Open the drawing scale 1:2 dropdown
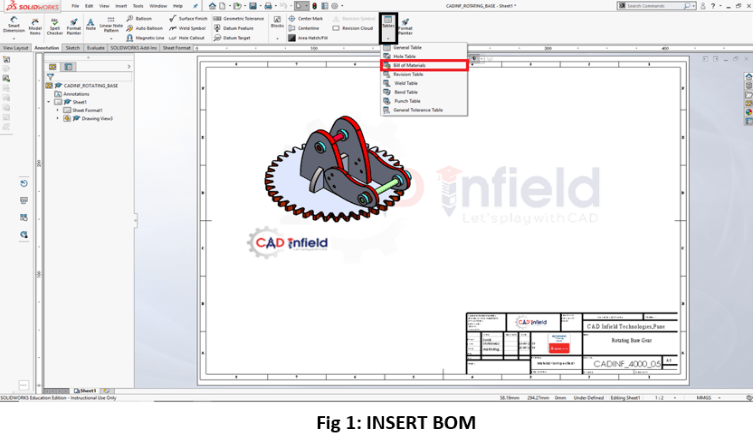The image size is (753, 447). point(675,398)
